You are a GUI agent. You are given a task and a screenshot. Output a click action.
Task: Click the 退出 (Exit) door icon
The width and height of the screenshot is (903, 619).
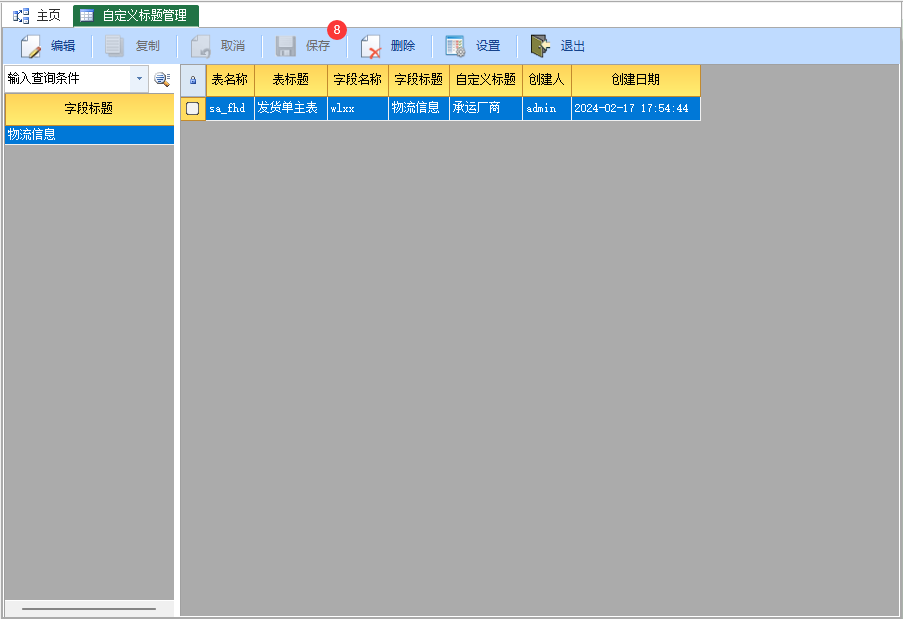coord(540,46)
